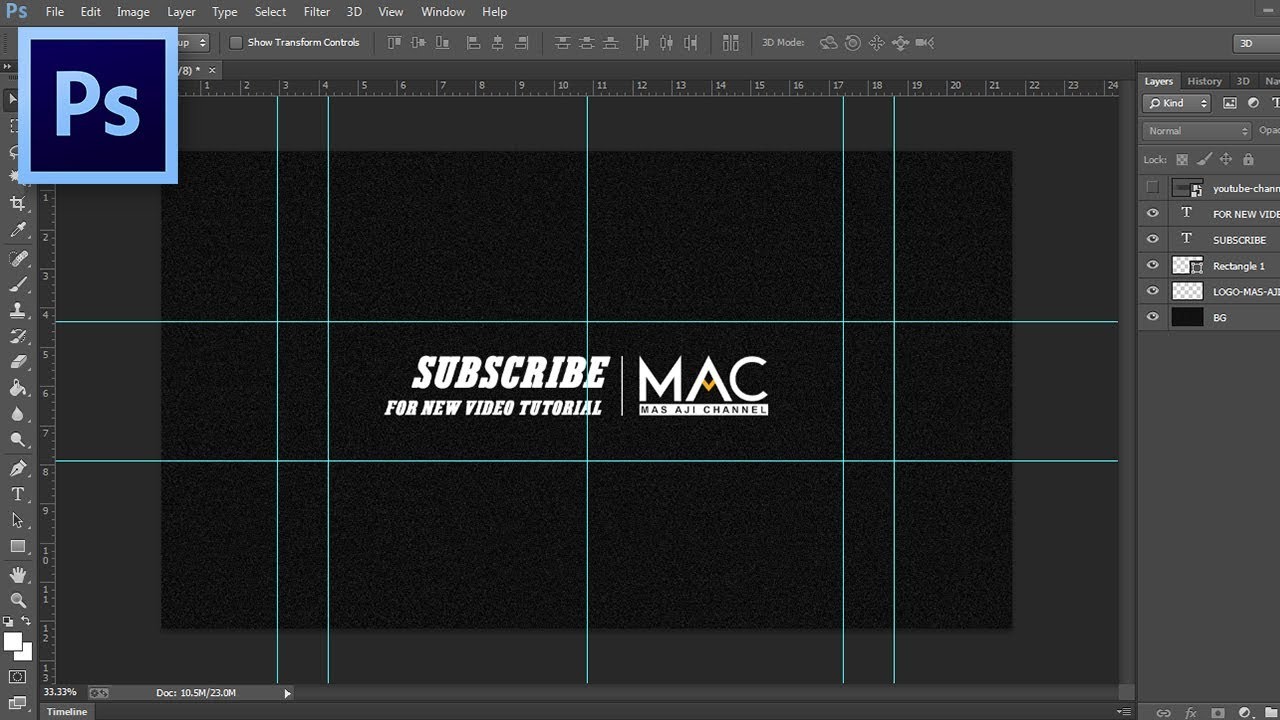Enable Show Transform Controls checkbox
1280x720 pixels.
pyautogui.click(x=236, y=42)
